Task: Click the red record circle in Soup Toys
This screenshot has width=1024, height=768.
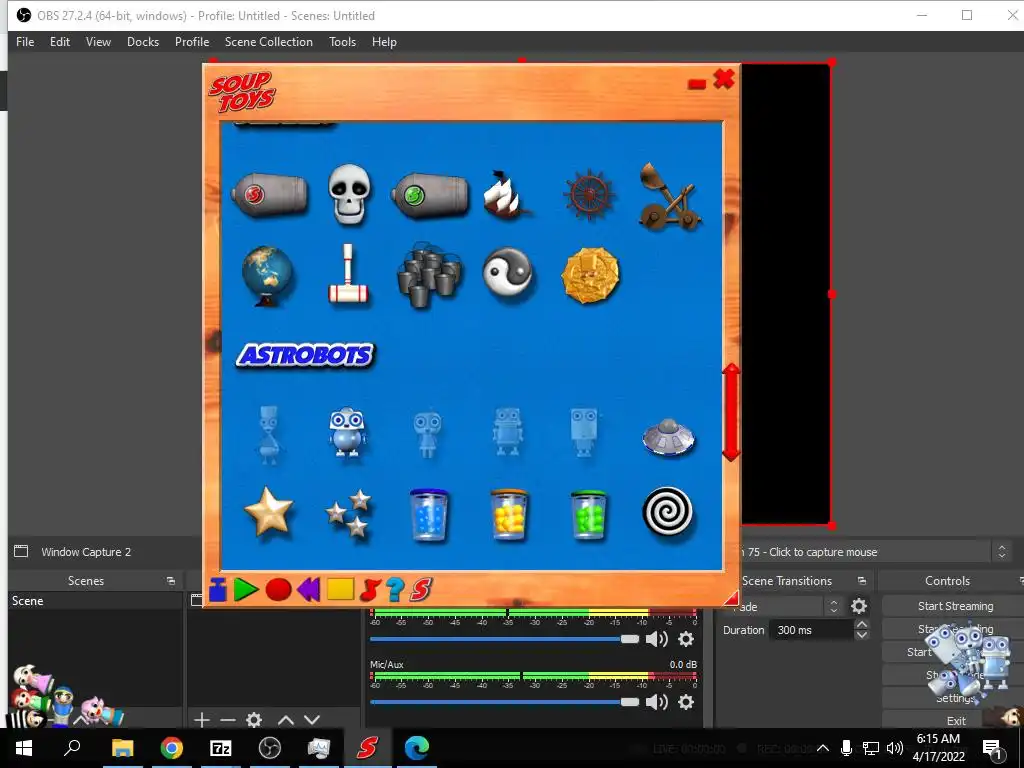Action: pyautogui.click(x=278, y=589)
